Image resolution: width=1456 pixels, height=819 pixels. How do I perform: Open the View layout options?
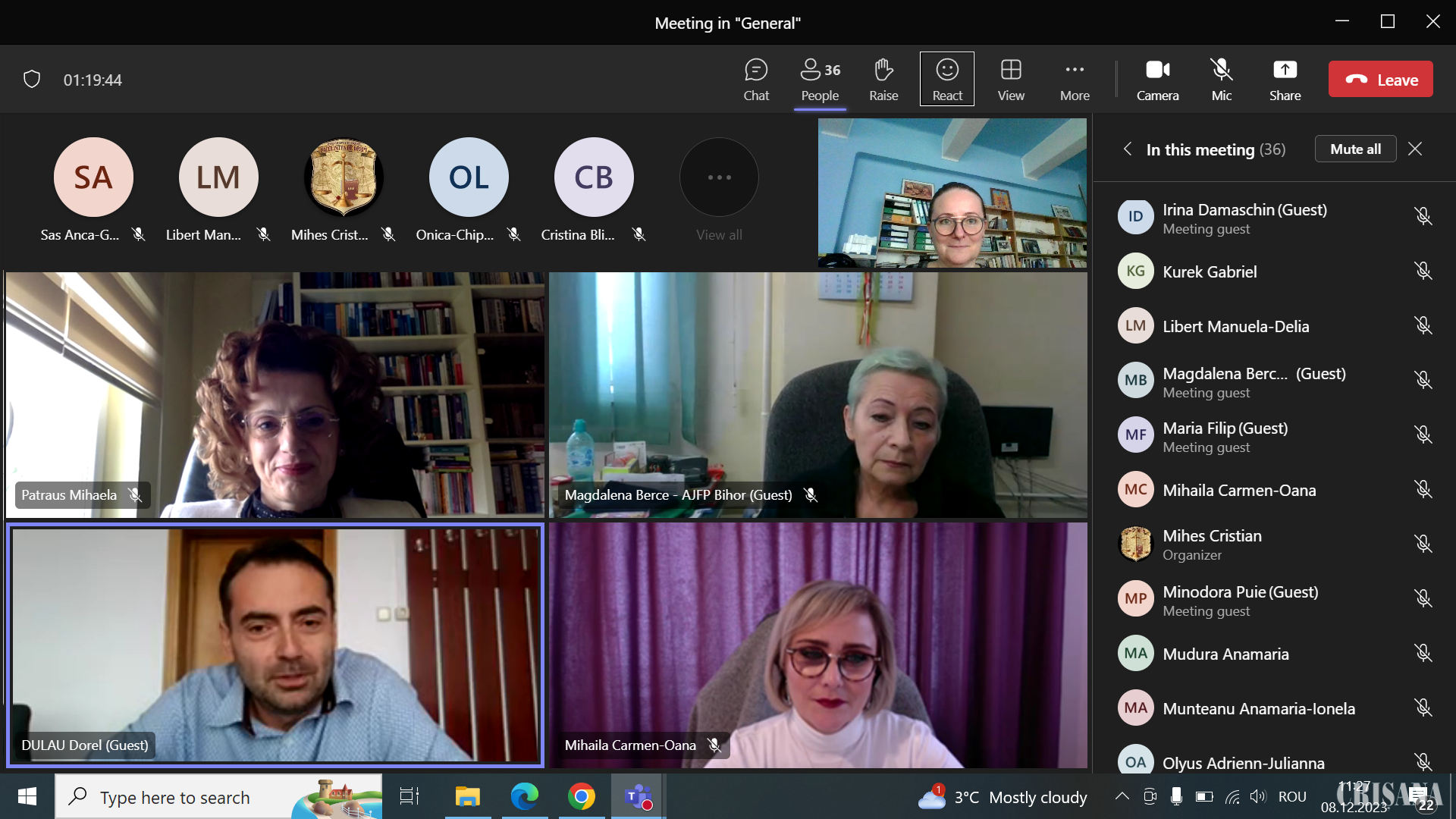(x=1010, y=79)
